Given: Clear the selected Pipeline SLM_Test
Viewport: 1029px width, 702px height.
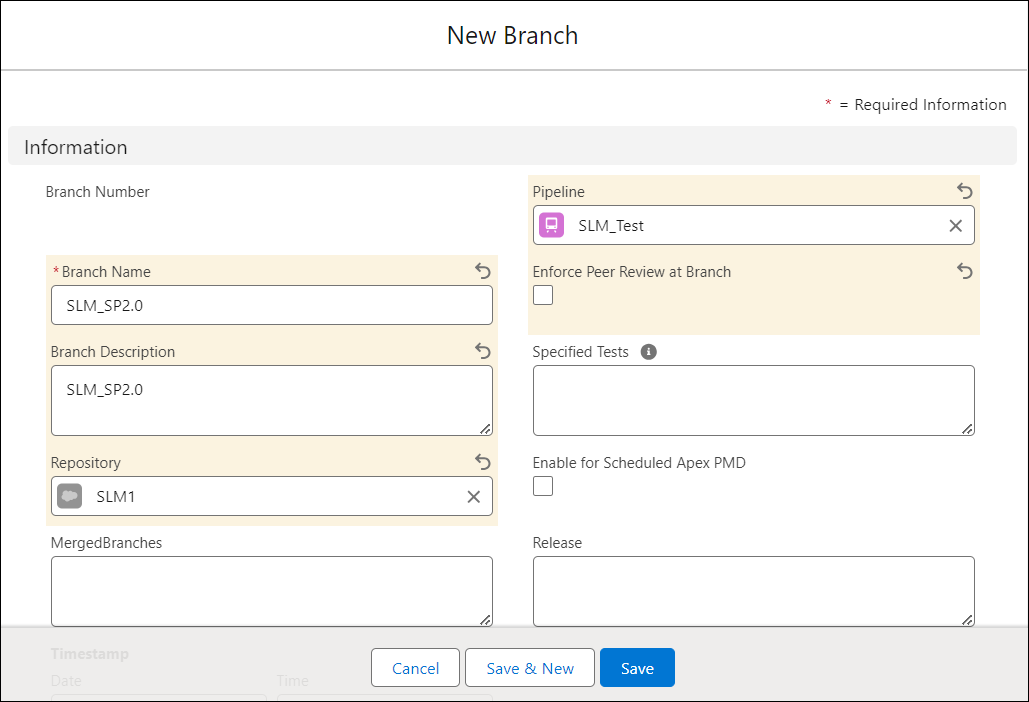Looking at the screenshot, I should pyautogui.click(x=955, y=225).
